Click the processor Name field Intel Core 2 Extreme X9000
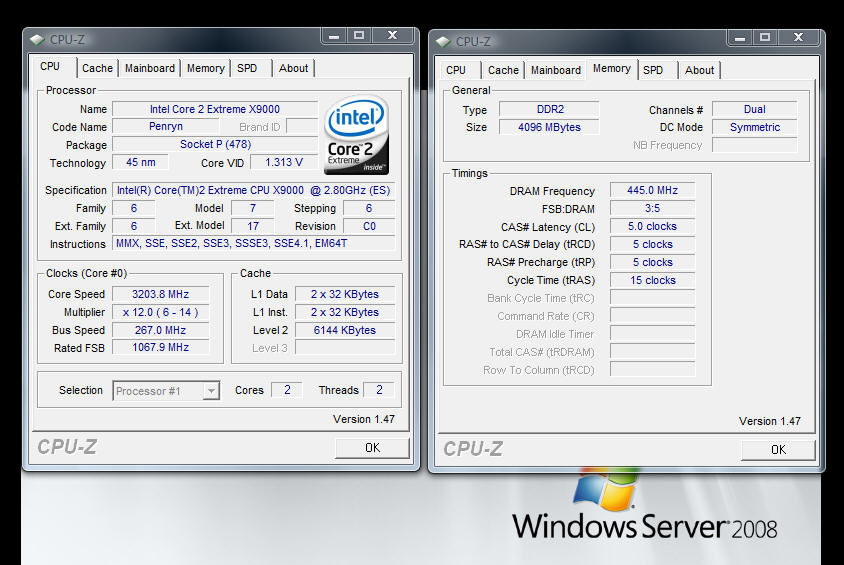This screenshot has height=565, width=844. tap(215, 109)
